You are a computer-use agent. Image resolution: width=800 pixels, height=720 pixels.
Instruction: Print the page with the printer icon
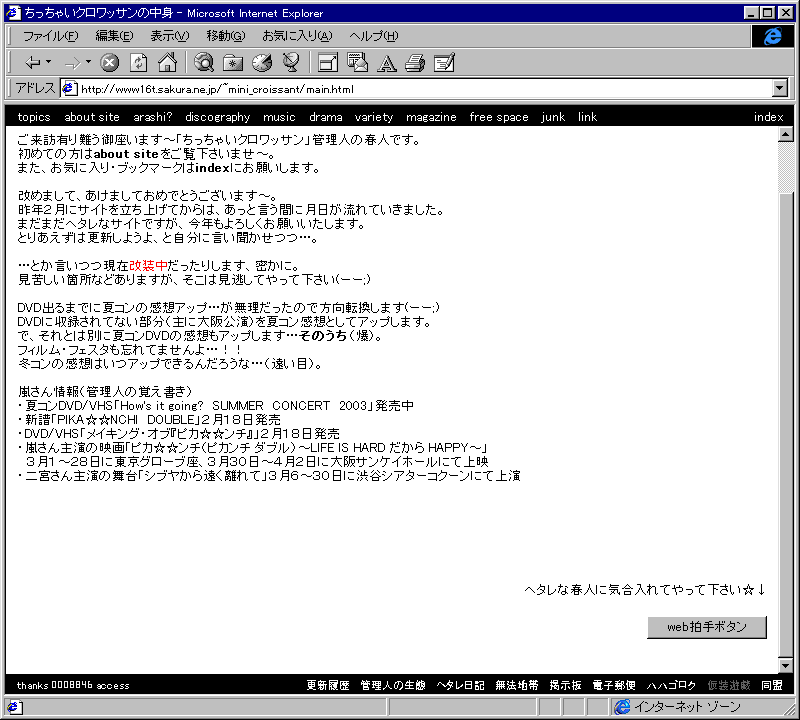[415, 63]
